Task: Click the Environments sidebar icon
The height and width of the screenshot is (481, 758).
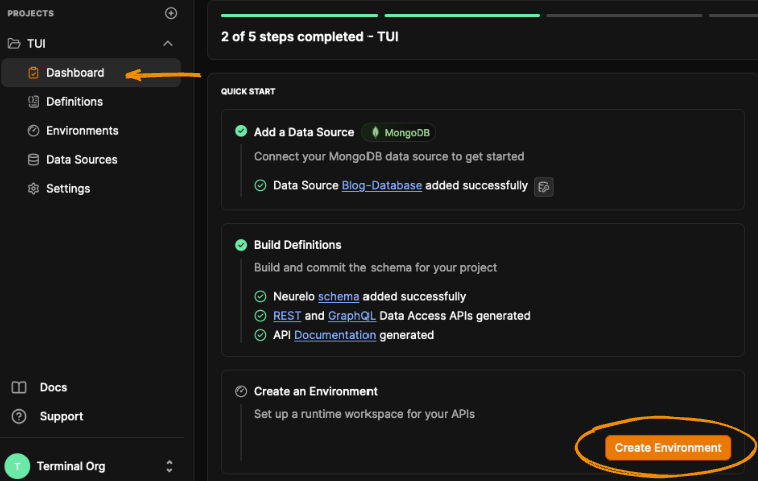Action: point(34,131)
